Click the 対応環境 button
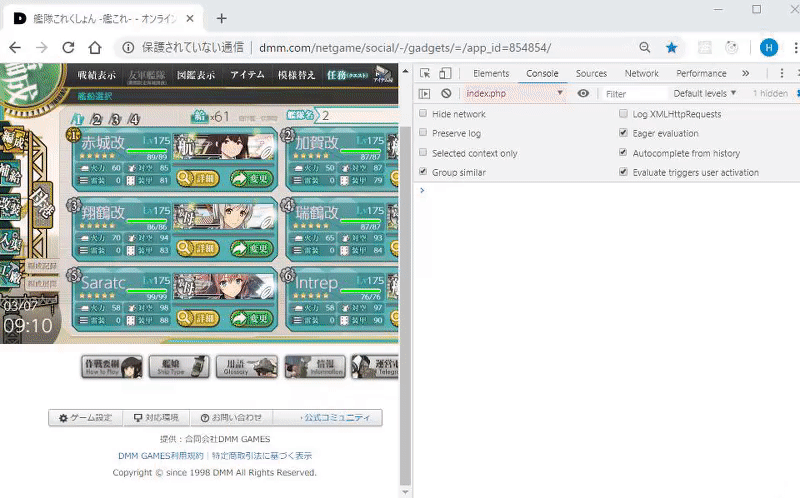The height and width of the screenshot is (498, 800). pos(156,417)
